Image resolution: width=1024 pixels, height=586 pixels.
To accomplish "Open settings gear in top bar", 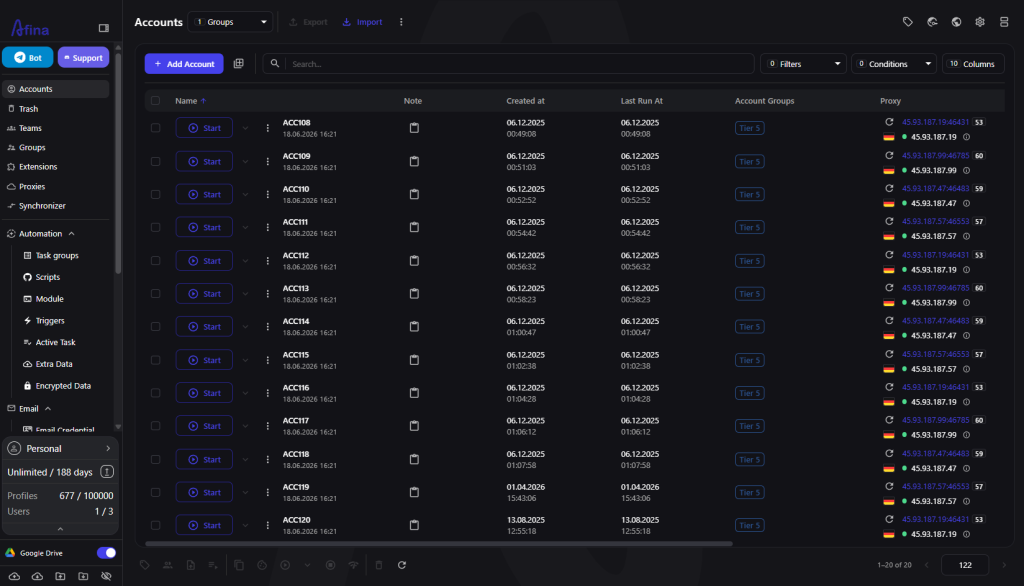I will (x=980, y=22).
